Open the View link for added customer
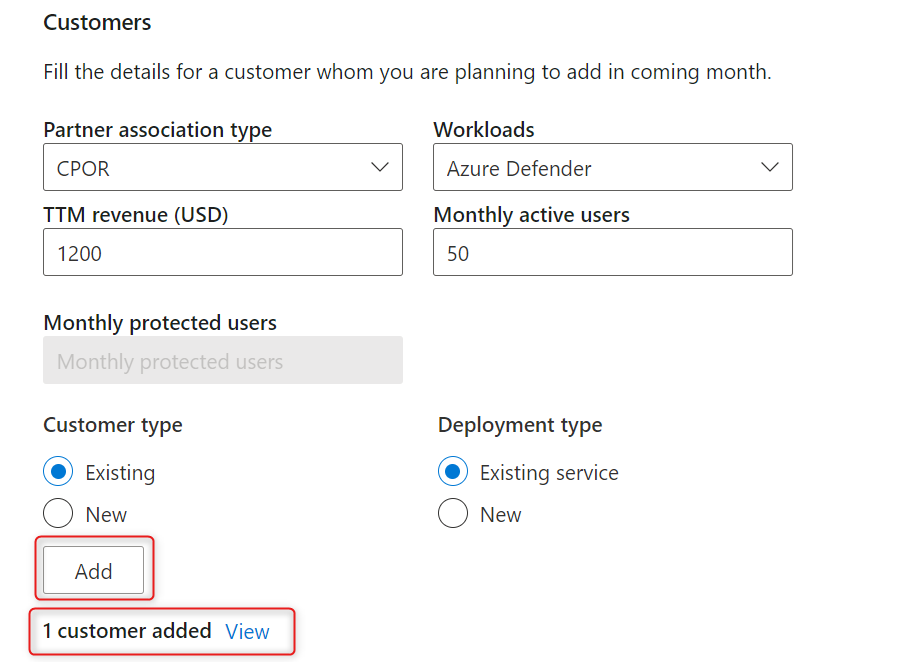This screenshot has height=662, width=906. tap(247, 631)
